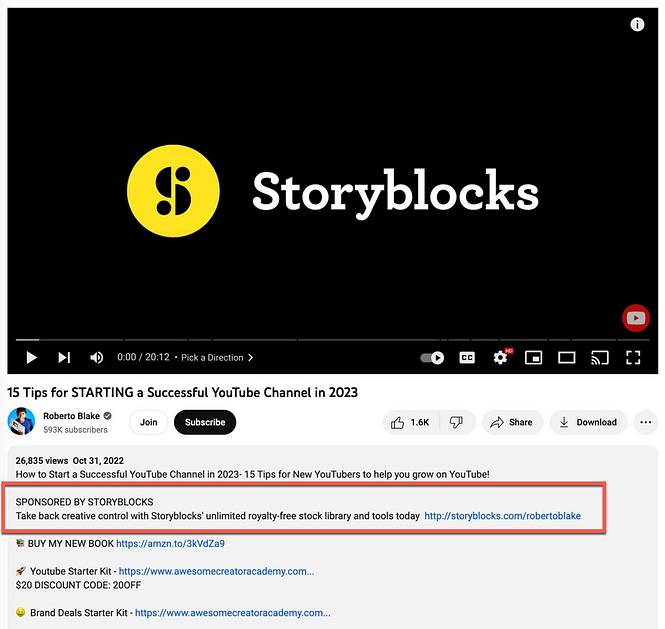Share the video
665x629 pixels.
click(x=512, y=422)
